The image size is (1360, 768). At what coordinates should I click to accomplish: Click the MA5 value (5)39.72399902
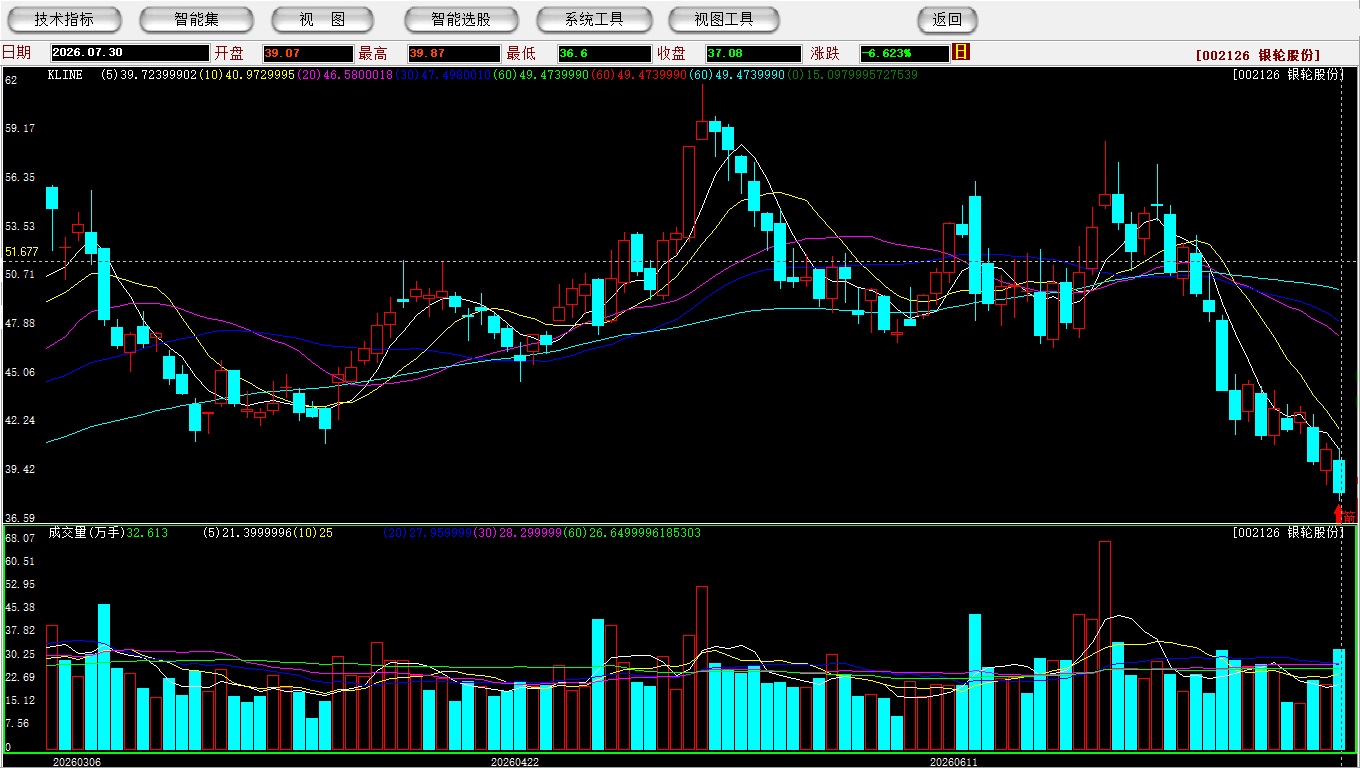tap(148, 75)
